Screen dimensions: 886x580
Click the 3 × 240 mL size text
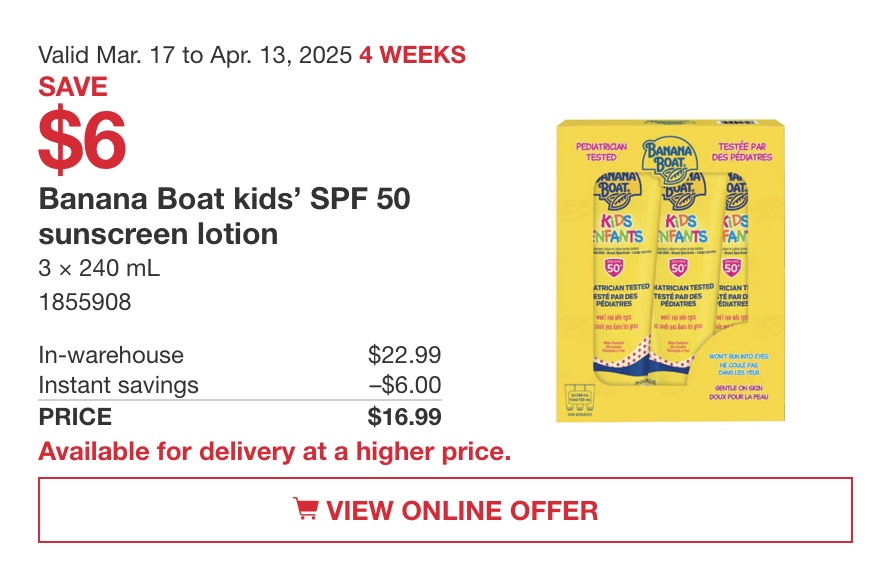(x=99, y=268)
